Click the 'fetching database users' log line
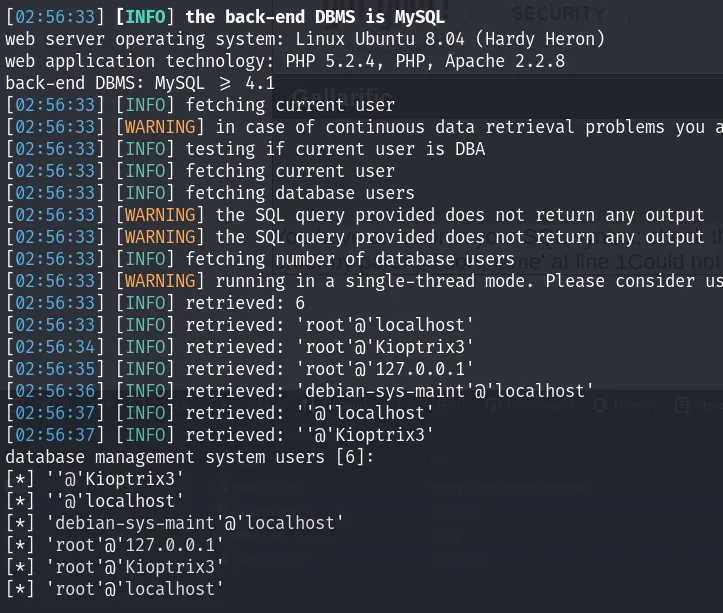723x613 pixels. (x=210, y=193)
